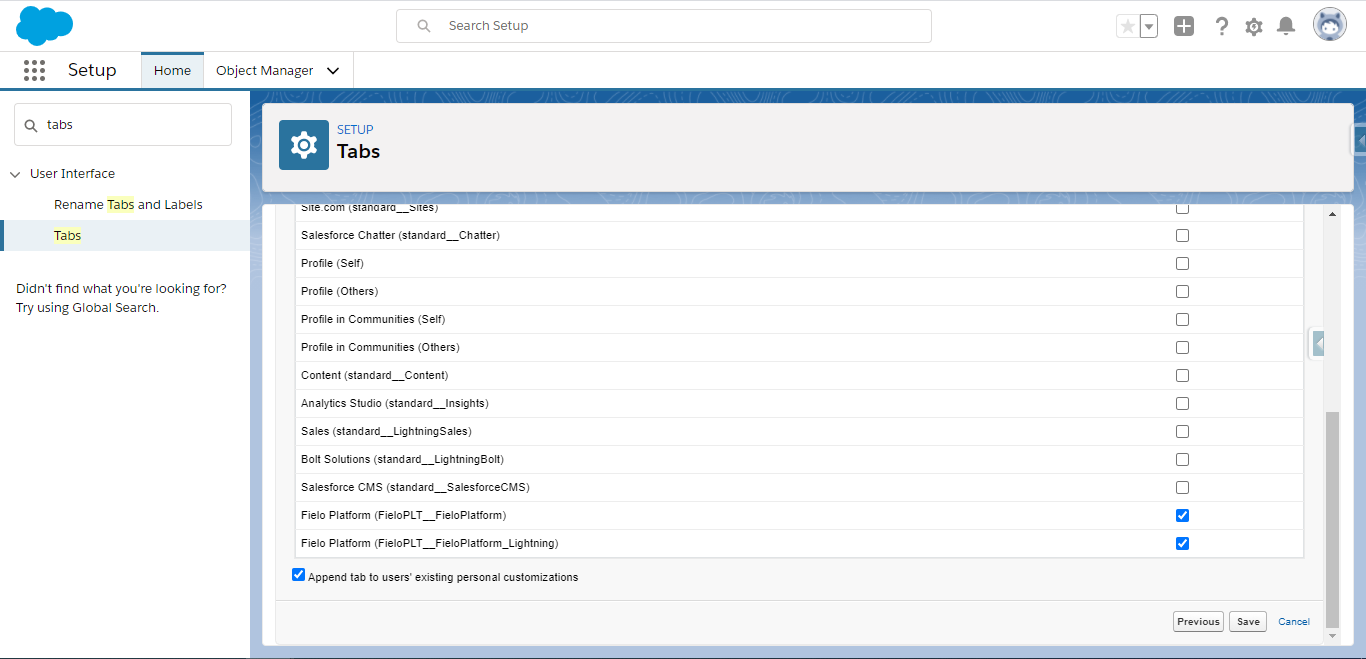Click the Salesforce CMS row label
1366x659 pixels.
point(415,488)
